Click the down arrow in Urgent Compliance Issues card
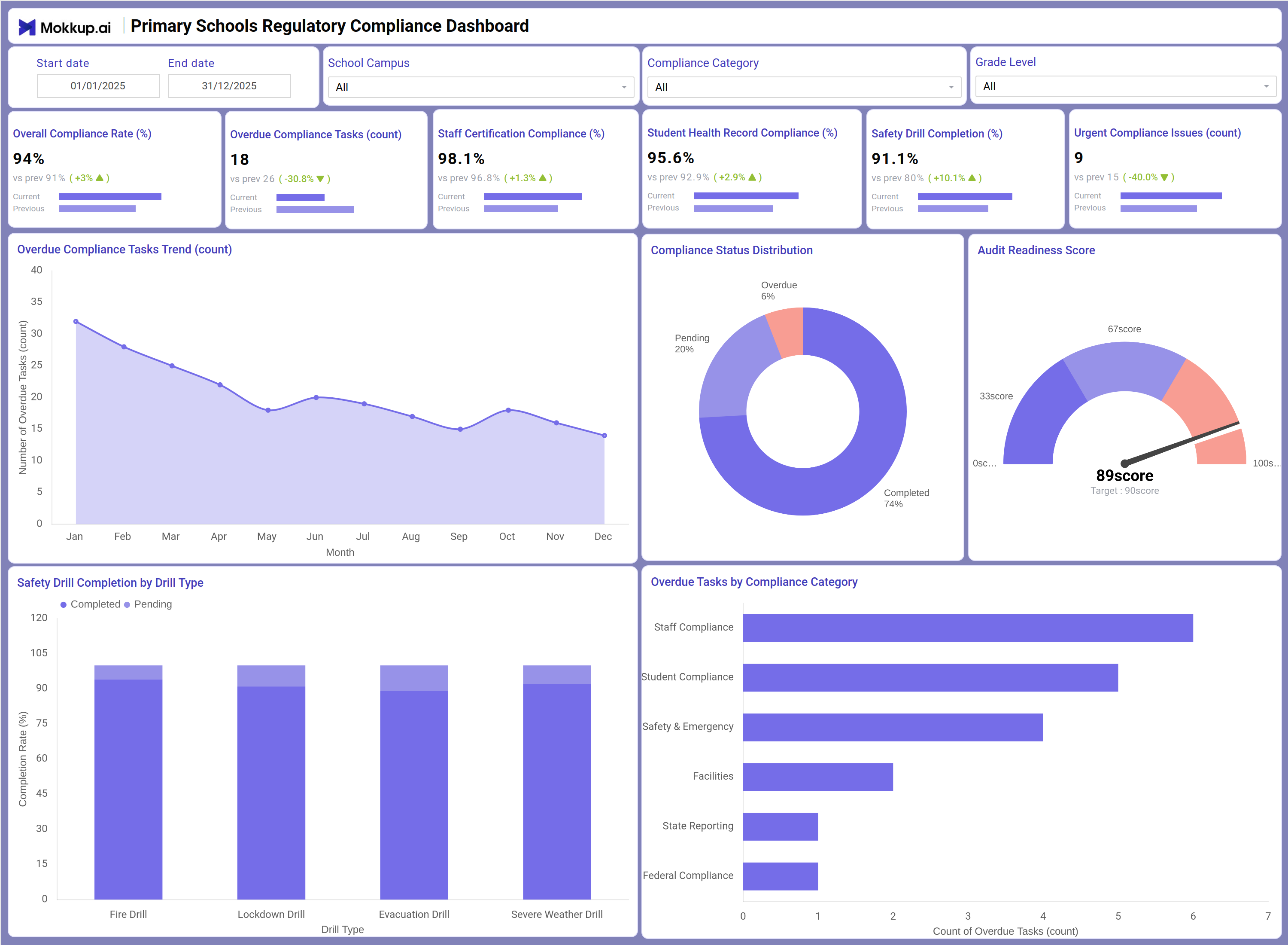The image size is (1288, 945). point(1164,177)
